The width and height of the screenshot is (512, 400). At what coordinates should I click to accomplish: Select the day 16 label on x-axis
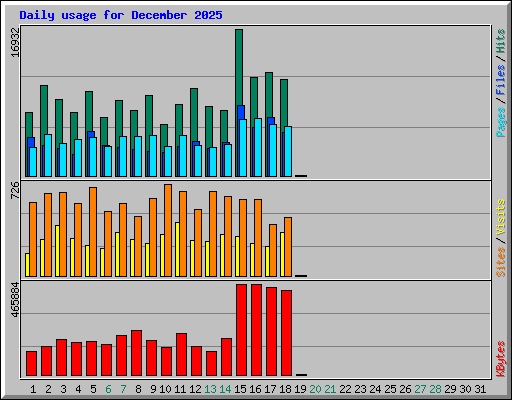click(255, 389)
